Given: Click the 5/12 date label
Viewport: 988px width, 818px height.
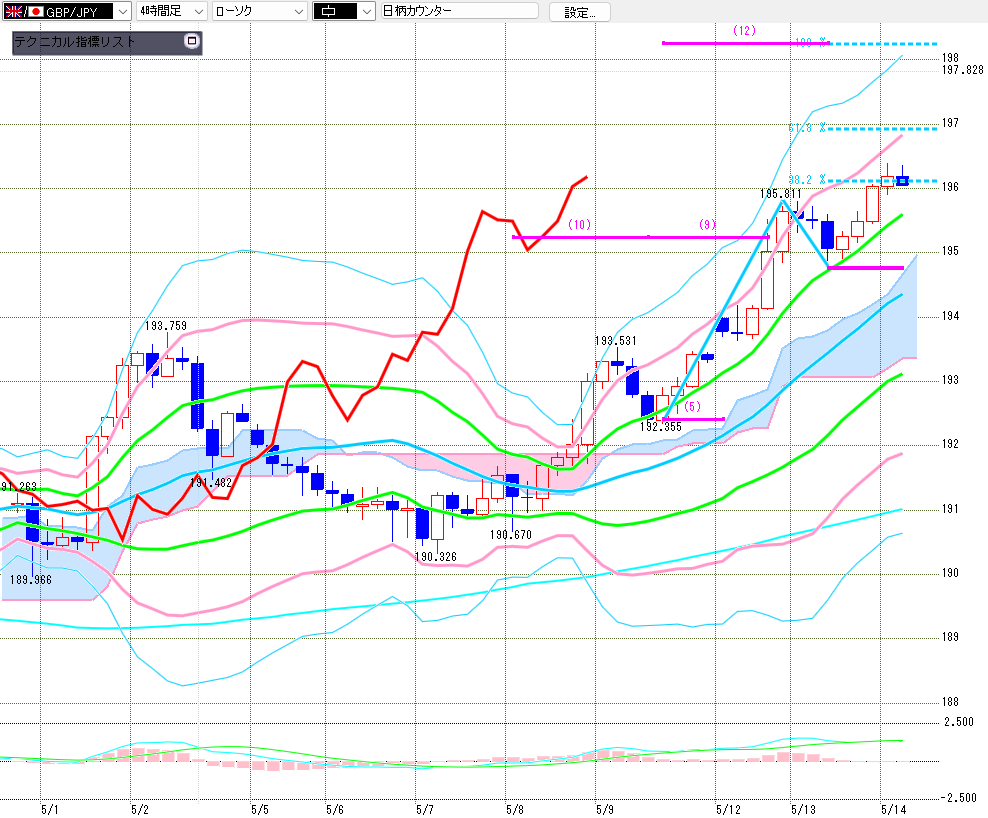Looking at the screenshot, I should (728, 810).
